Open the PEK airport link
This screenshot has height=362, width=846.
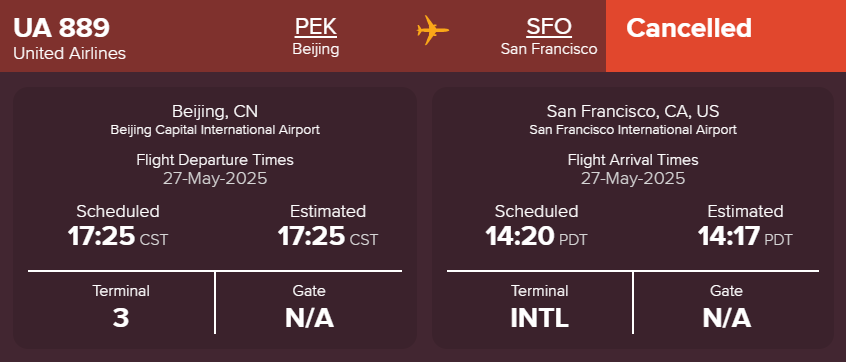tap(316, 27)
